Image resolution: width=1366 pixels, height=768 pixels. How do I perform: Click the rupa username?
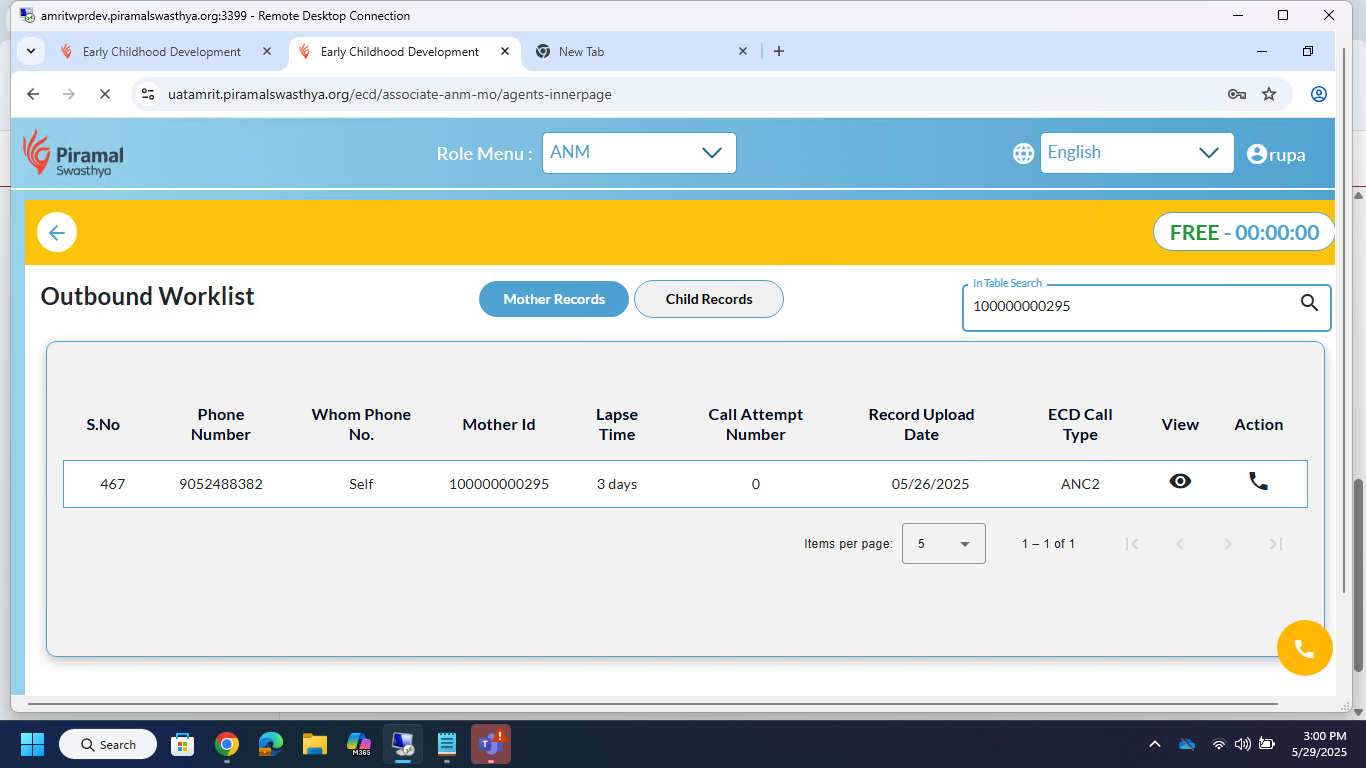click(1287, 155)
